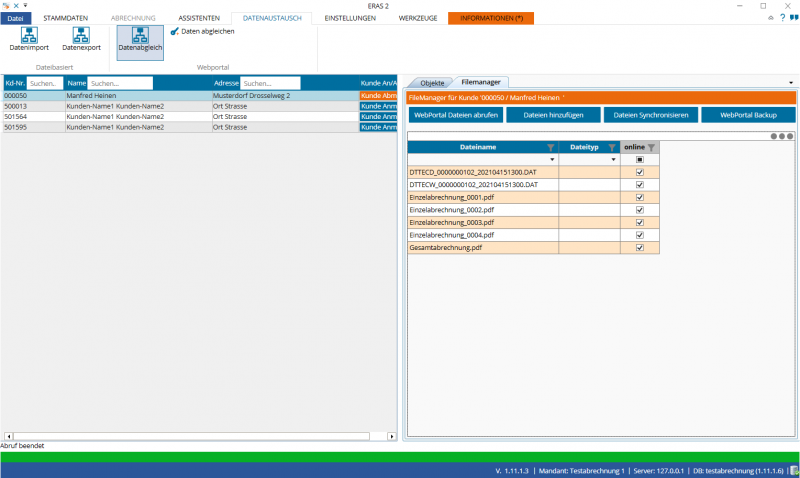Screen dimensions: 800x478
Task: Click the database status icon in status bar
Action: click(794, 471)
